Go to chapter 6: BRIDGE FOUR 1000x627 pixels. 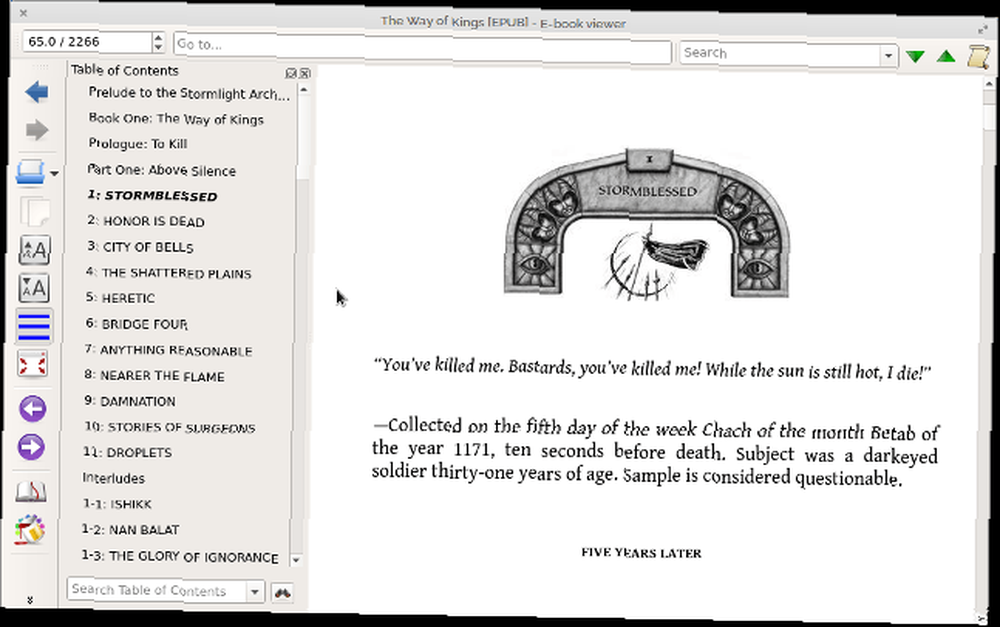pos(136,324)
